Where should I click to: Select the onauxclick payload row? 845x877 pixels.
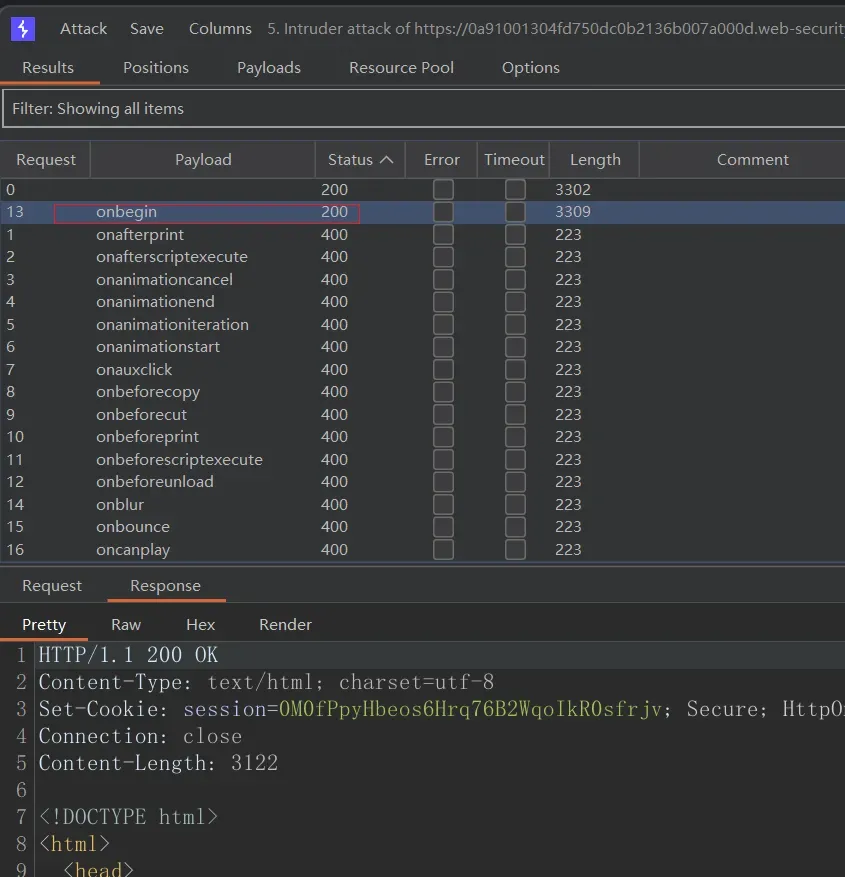pyautogui.click(x=423, y=370)
